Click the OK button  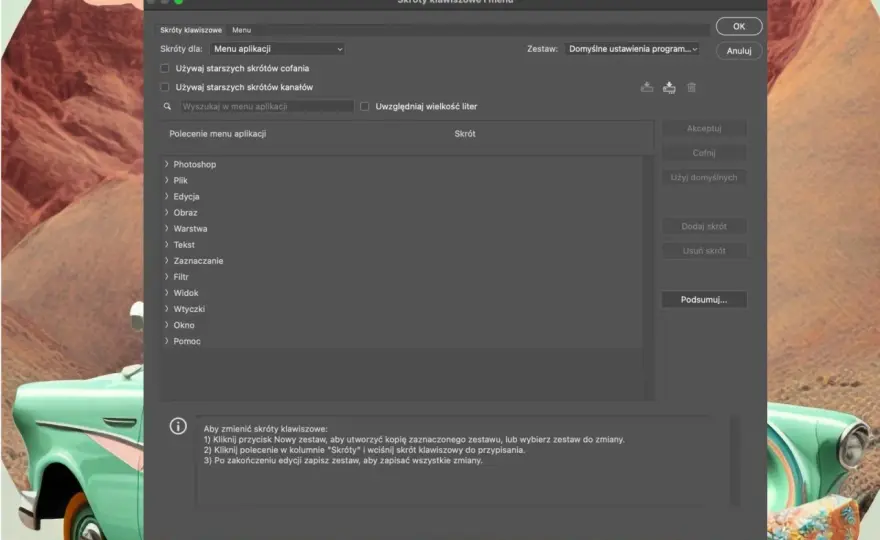click(x=739, y=26)
